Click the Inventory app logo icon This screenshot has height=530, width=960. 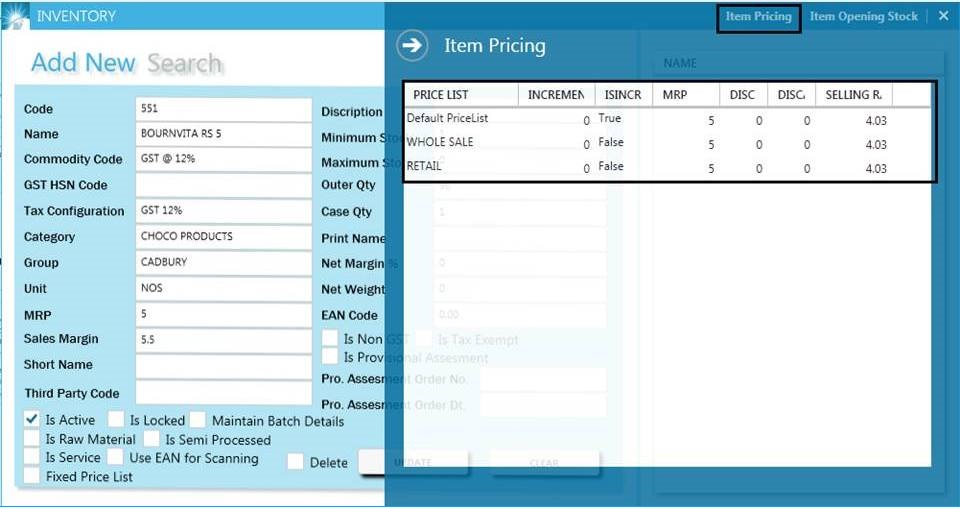tap(15, 15)
